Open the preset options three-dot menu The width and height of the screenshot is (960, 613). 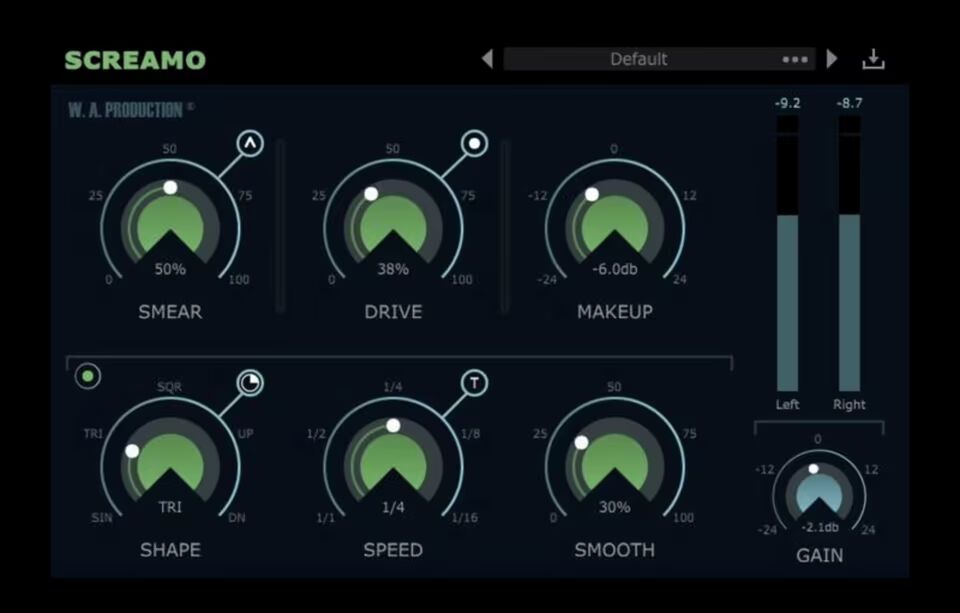coord(795,59)
